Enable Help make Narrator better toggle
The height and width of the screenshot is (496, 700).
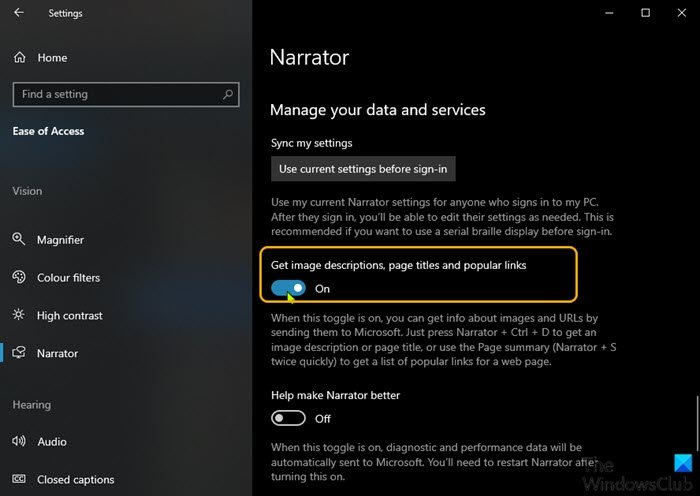(x=289, y=418)
